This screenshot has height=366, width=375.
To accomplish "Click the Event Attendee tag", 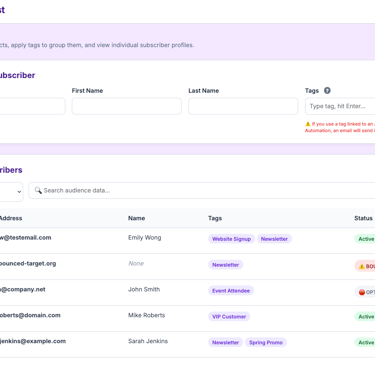I will (231, 291).
